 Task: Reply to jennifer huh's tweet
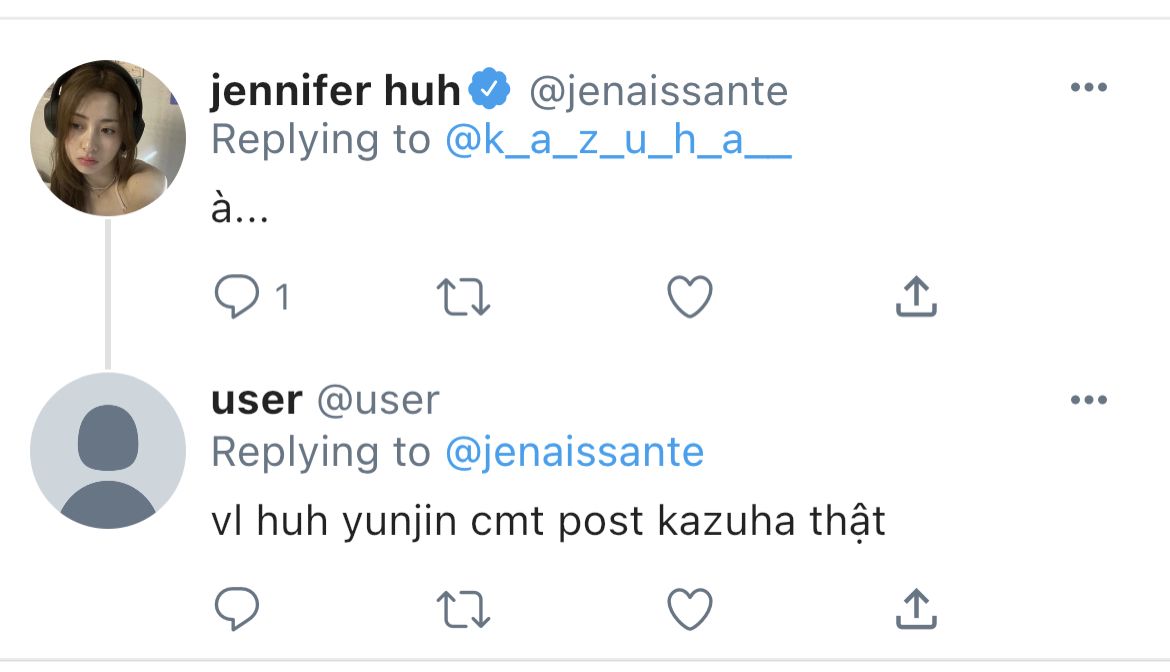237,297
